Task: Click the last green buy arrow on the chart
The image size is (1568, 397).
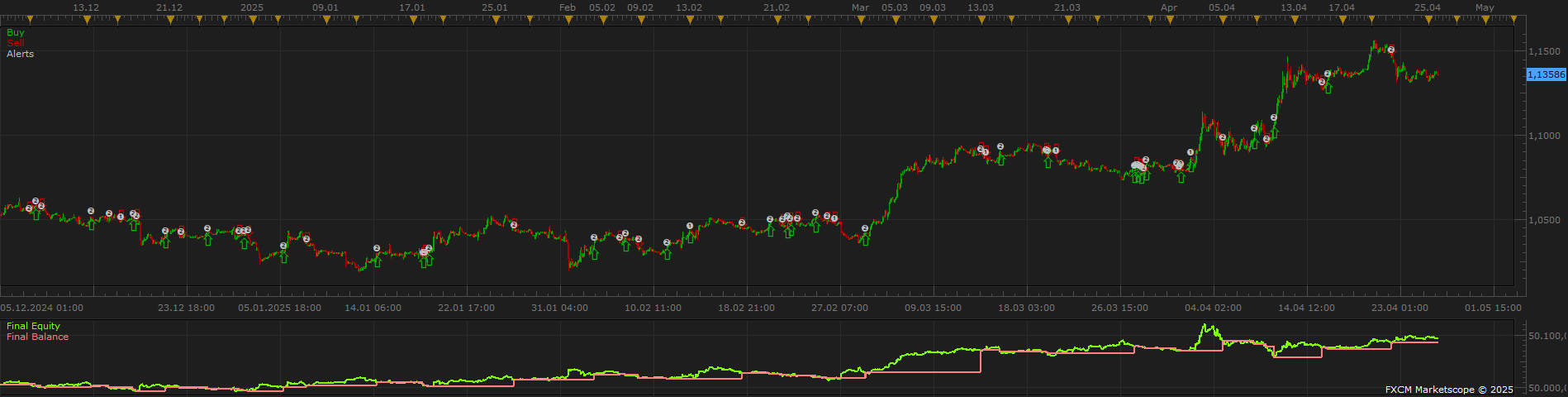Action: pos(1328,88)
